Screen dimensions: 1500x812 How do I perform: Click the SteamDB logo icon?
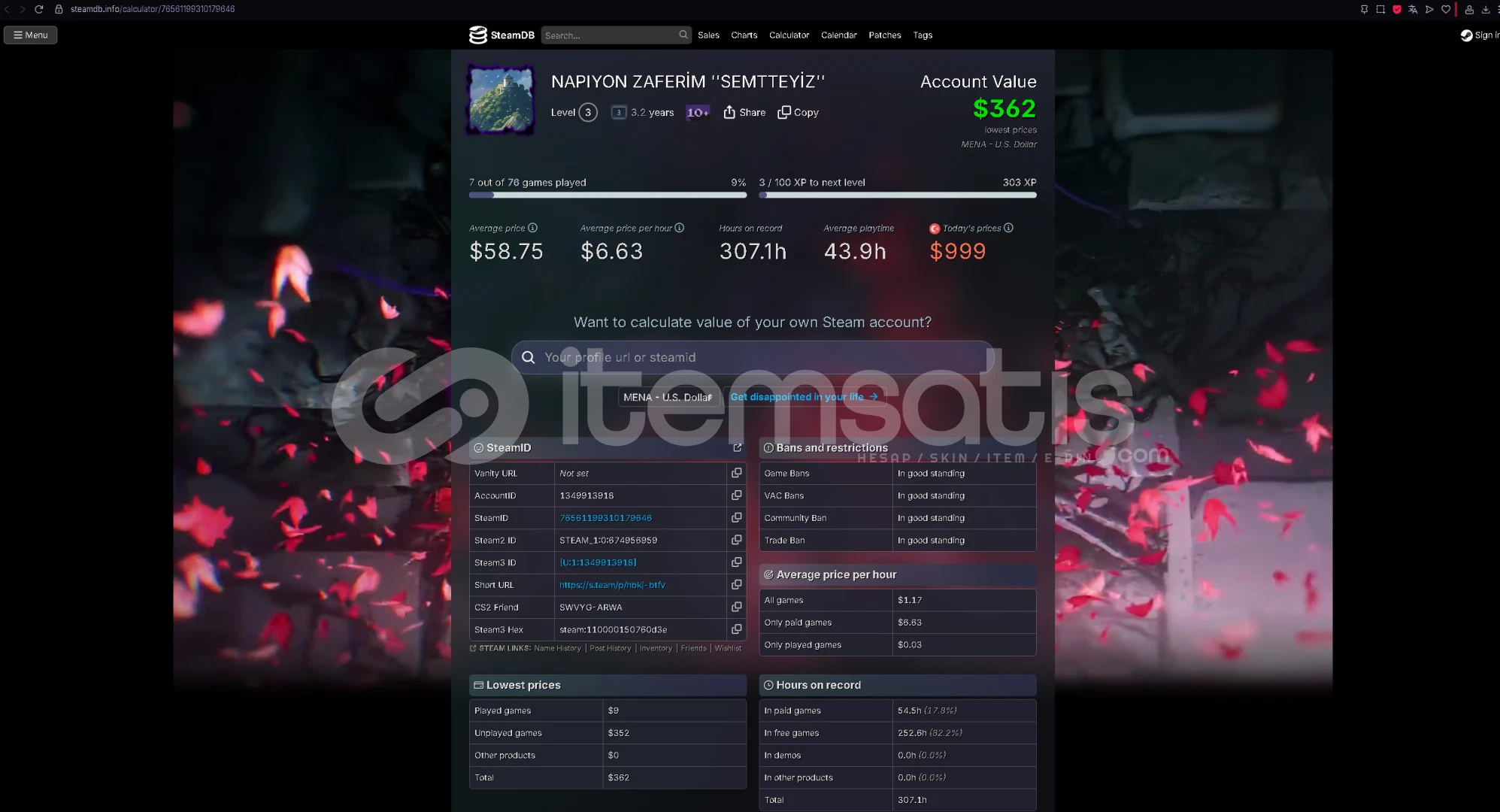478,35
